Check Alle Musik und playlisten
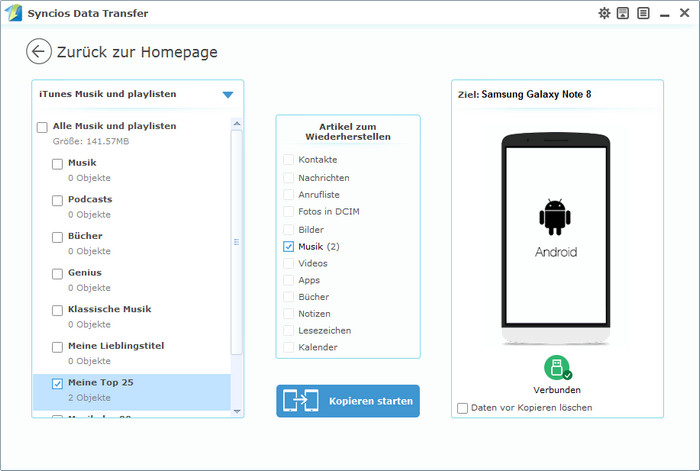700x471 pixels. pos(42,127)
